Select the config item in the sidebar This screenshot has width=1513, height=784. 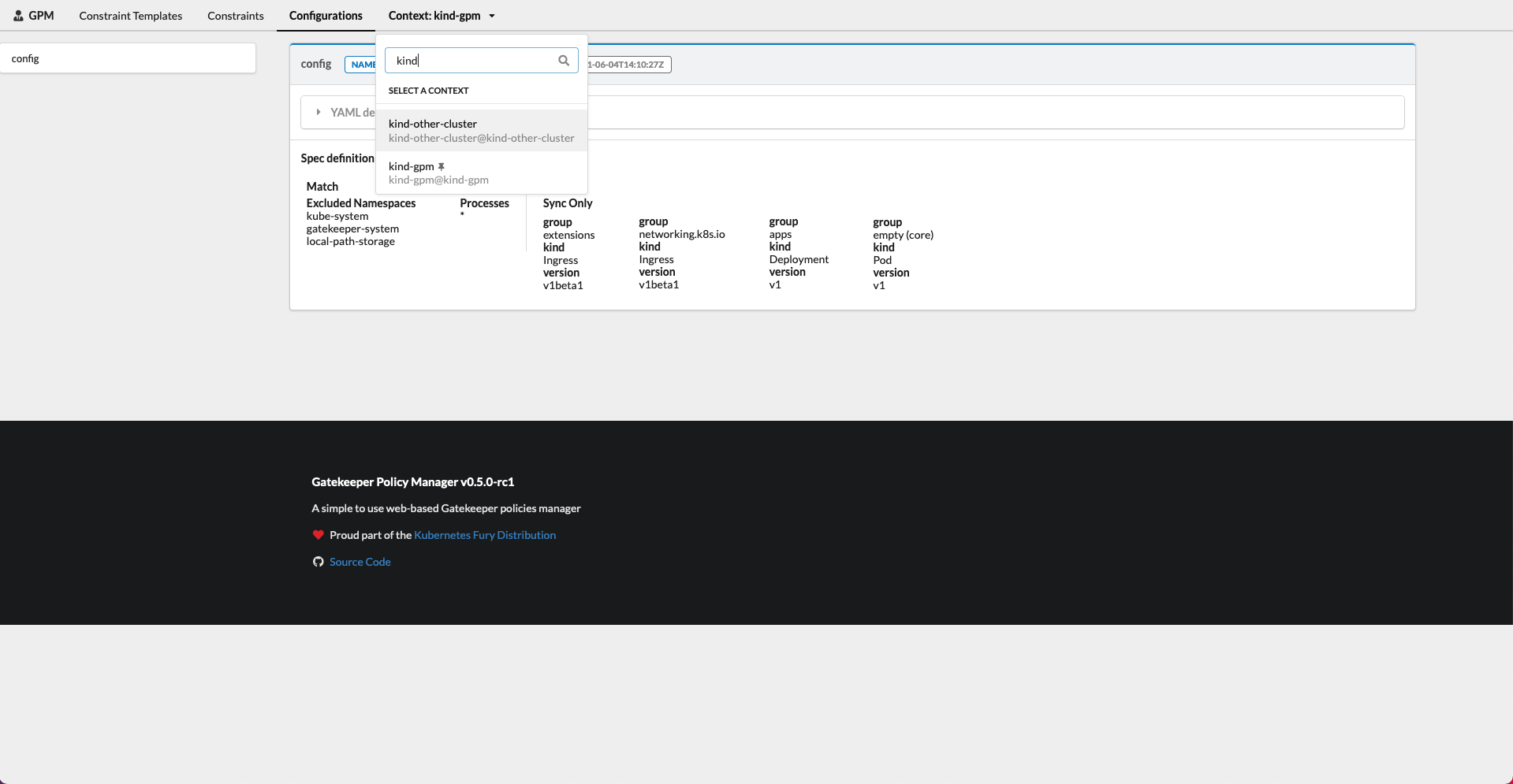point(128,58)
